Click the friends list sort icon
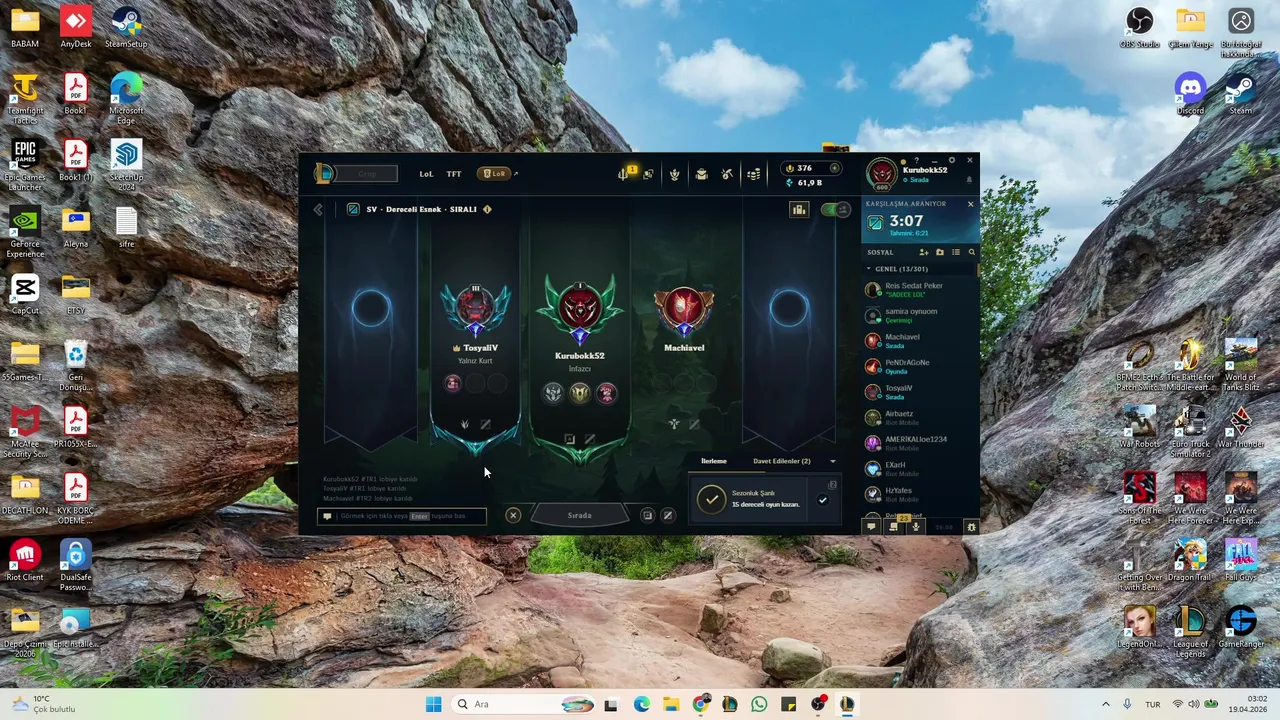This screenshot has width=1280, height=720. point(956,252)
